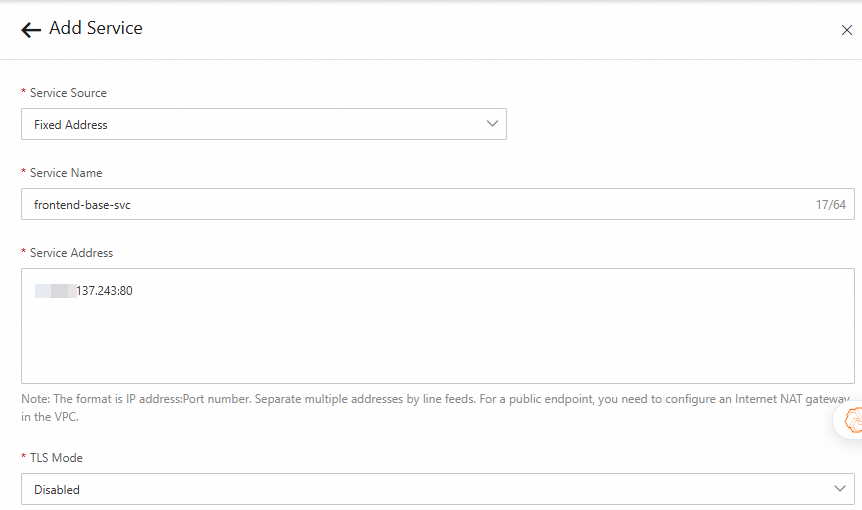Click the back arrow beside Add Service

pos(31,30)
